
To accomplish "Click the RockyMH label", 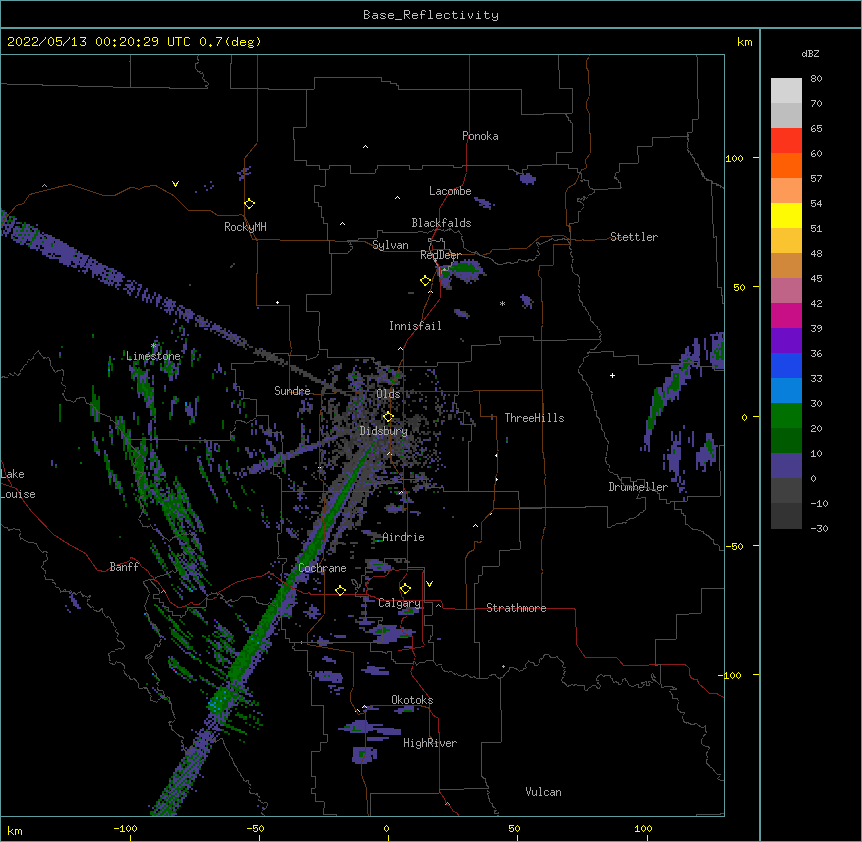I will pos(245,227).
